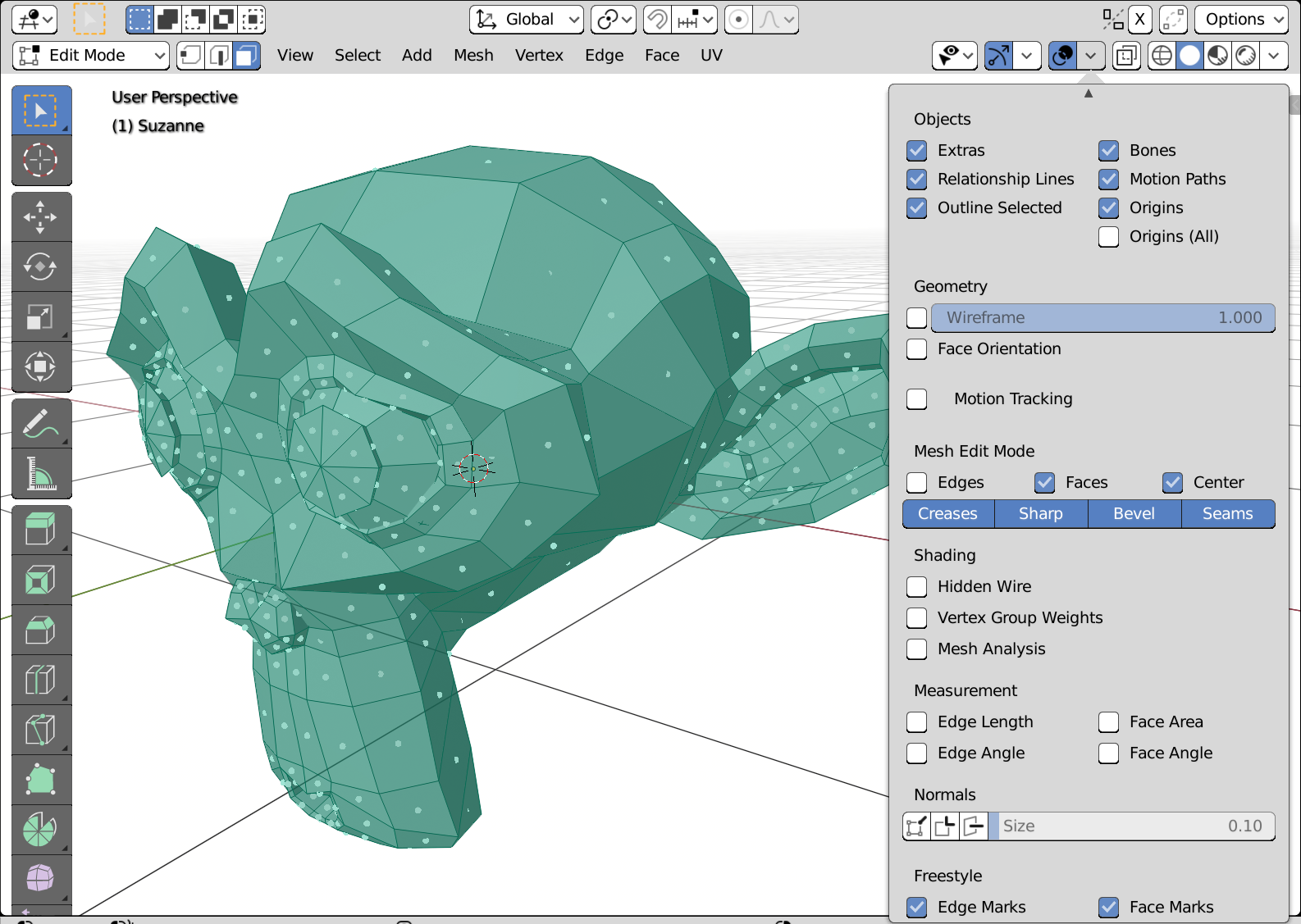The image size is (1301, 924).
Task: Switch to face select mode
Action: (247, 55)
